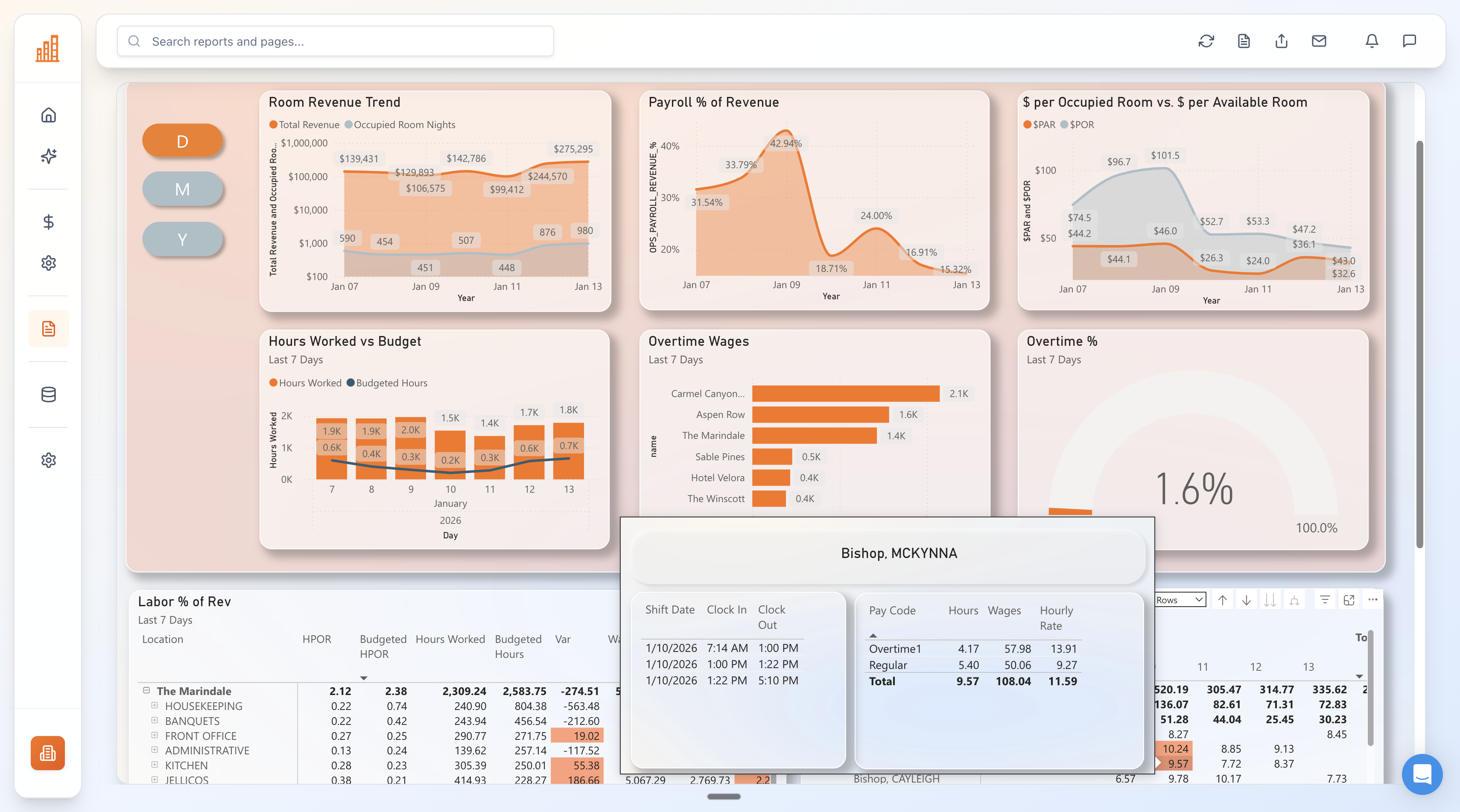Viewport: 1460px width, 812px height.
Task: Click The Winscott overtime wages bar
Action: [769, 499]
